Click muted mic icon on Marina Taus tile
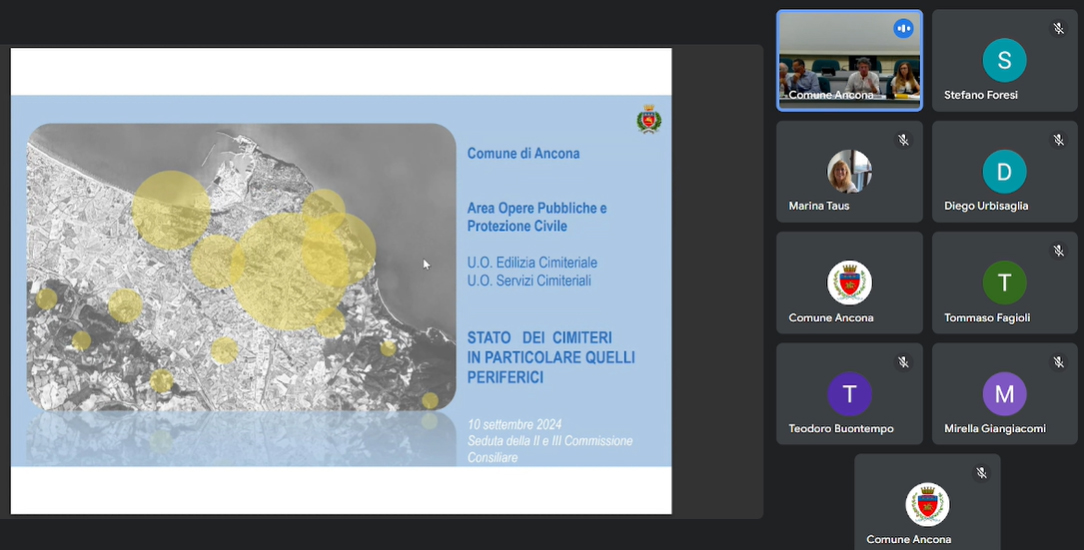 (x=903, y=140)
